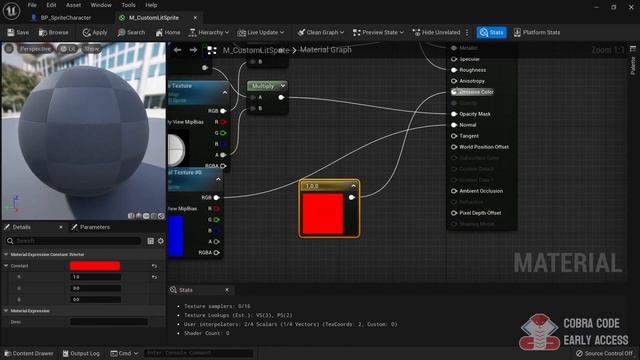Switch to the Parameters tab
Image resolution: width=640 pixels, height=360 pixels.
[91, 227]
